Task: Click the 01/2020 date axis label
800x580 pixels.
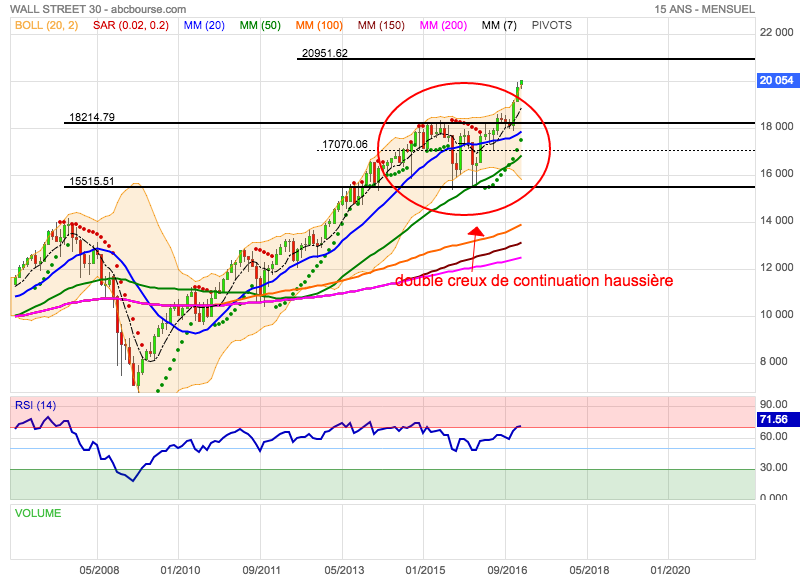Action: pos(670,570)
